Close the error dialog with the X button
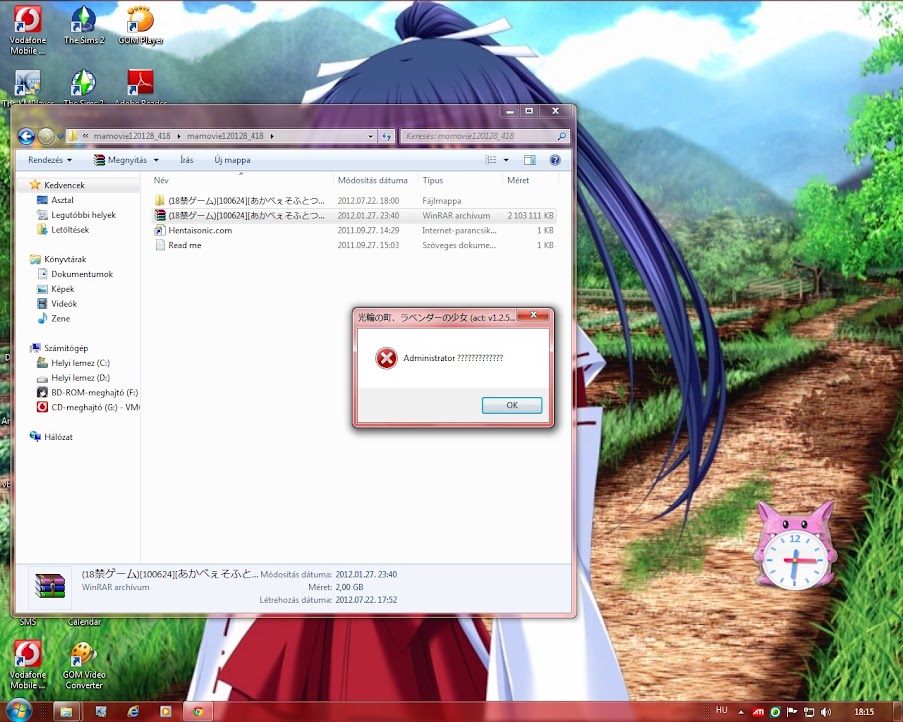The image size is (903, 722). 534,315
